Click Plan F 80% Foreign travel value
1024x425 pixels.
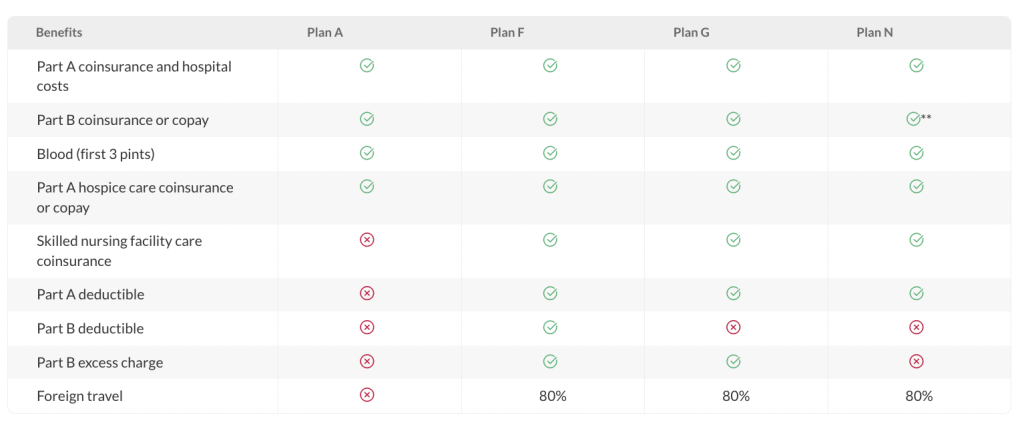(552, 396)
